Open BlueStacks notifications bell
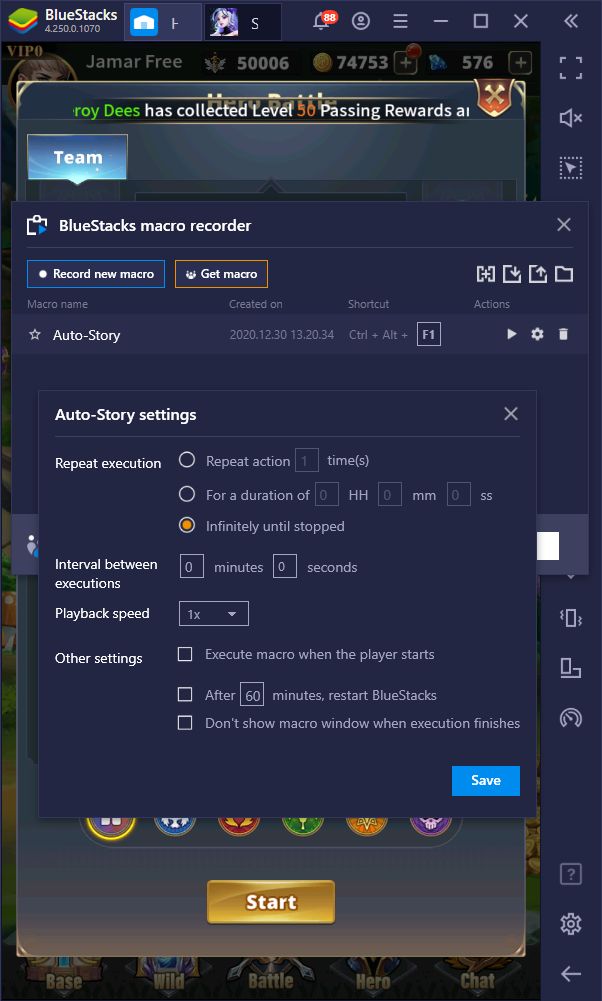This screenshot has height=1001, width=602. click(324, 21)
